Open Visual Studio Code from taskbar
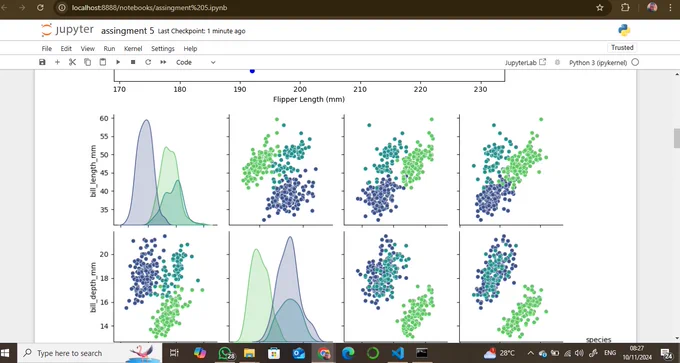Image resolution: width=680 pixels, height=363 pixels. [x=398, y=353]
